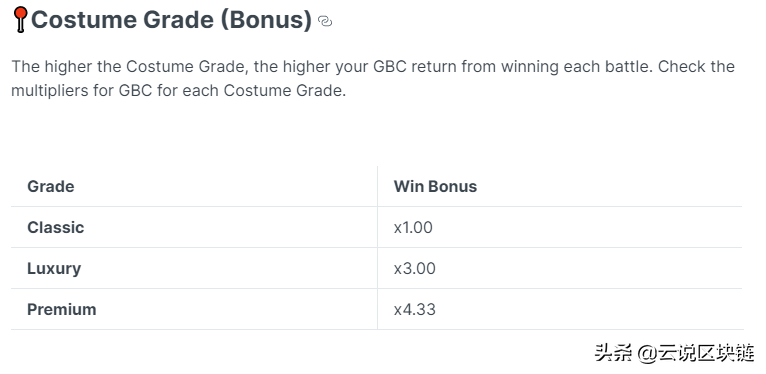The width and height of the screenshot is (766, 374).
Task: Click the x3.00 win bonus value
Action: [415, 269]
